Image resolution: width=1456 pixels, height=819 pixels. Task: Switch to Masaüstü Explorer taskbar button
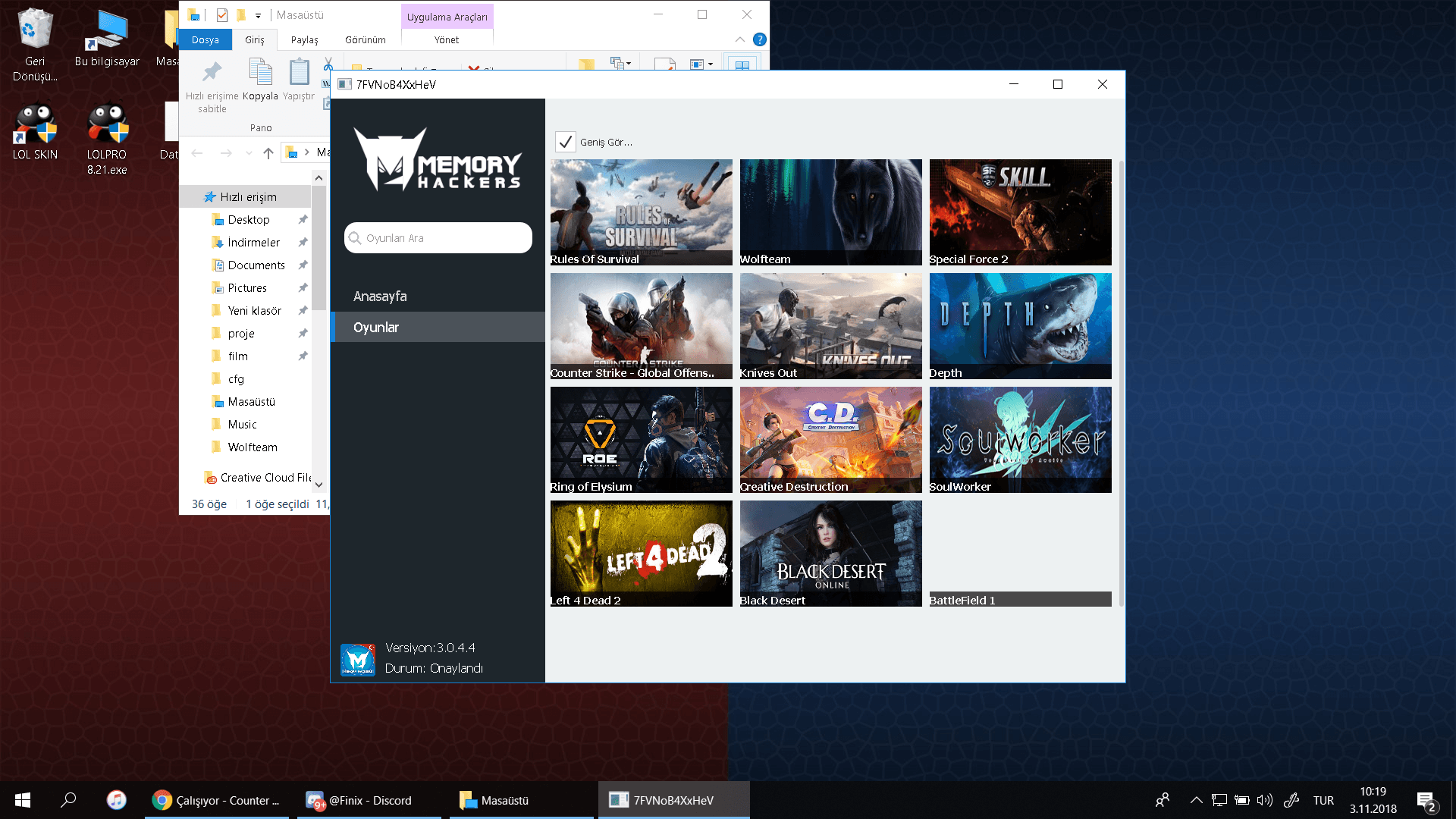pyautogui.click(x=522, y=800)
